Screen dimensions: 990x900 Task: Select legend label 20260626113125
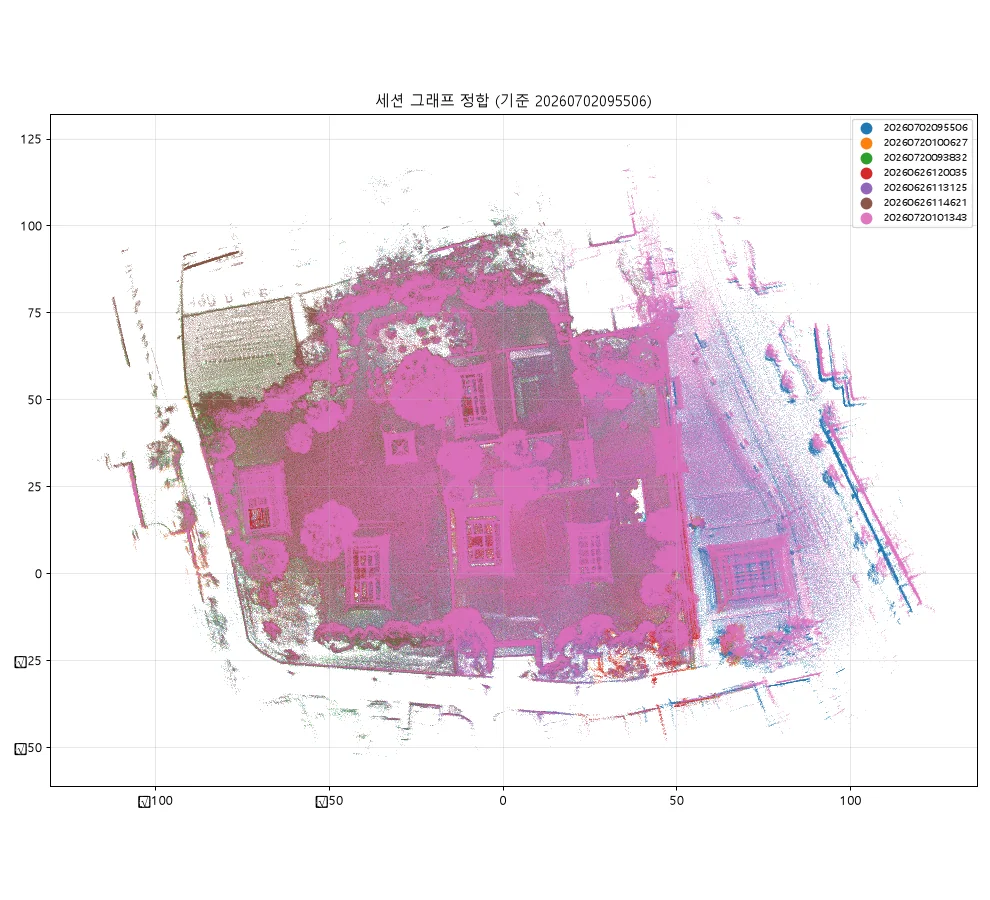[925, 188]
